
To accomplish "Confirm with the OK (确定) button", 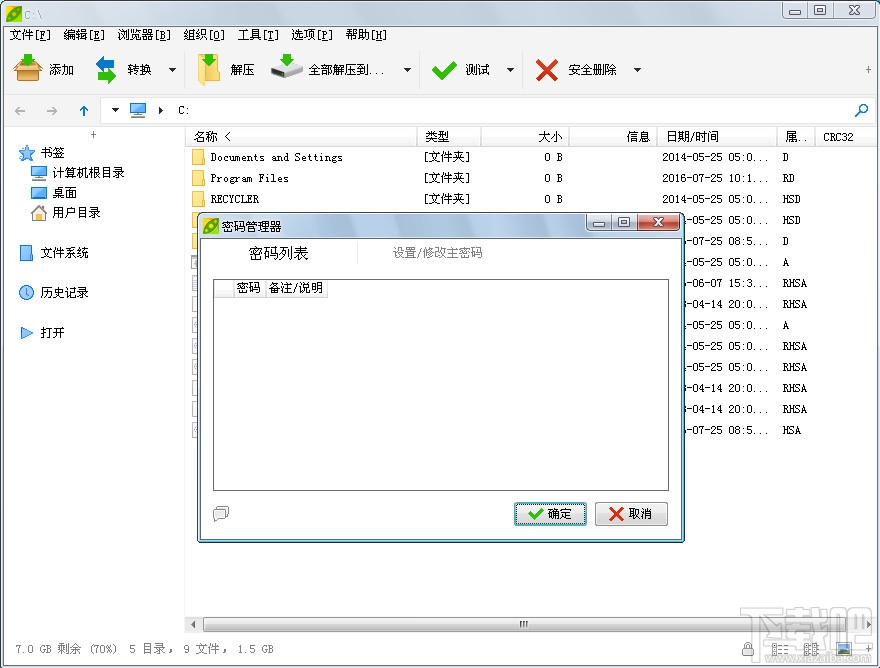I will (551, 514).
